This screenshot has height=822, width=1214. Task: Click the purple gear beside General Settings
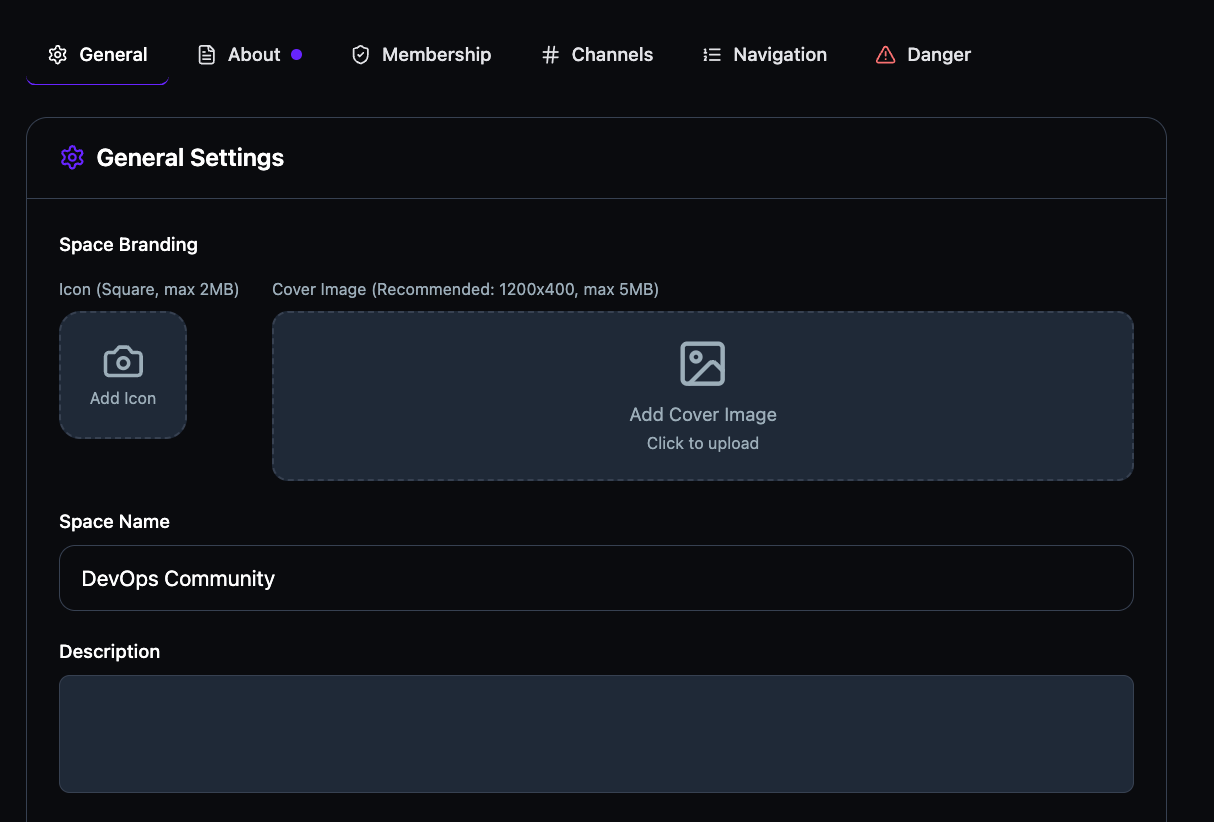(72, 158)
